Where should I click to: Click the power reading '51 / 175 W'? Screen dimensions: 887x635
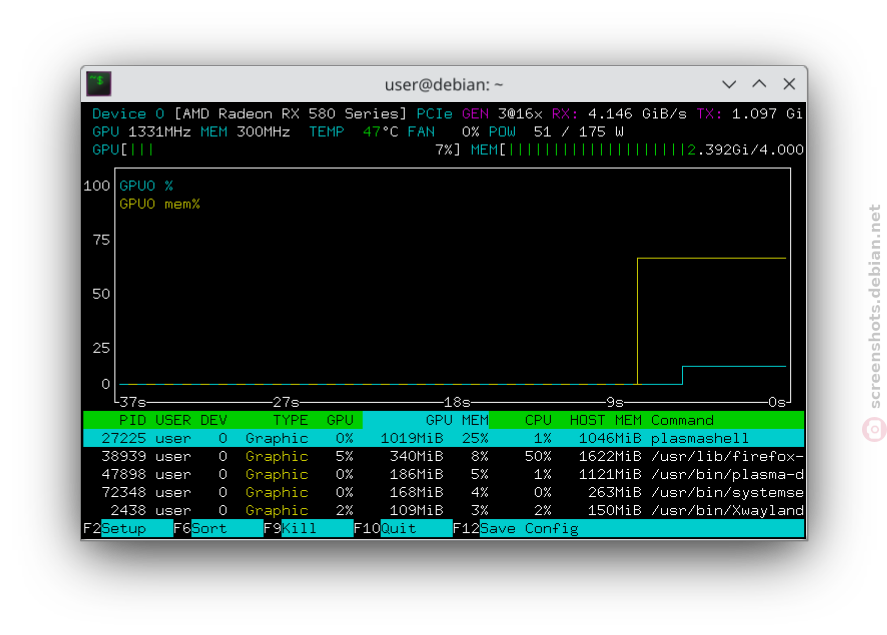click(579, 132)
